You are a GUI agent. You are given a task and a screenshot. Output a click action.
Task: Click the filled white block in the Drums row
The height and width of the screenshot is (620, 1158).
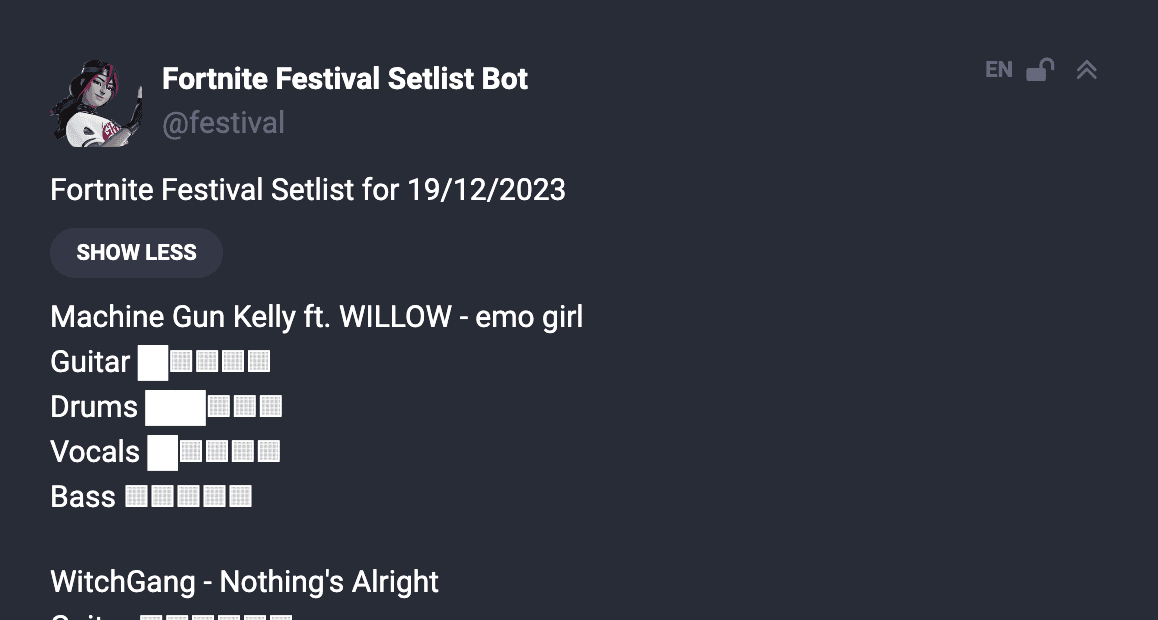pyautogui.click(x=175, y=407)
